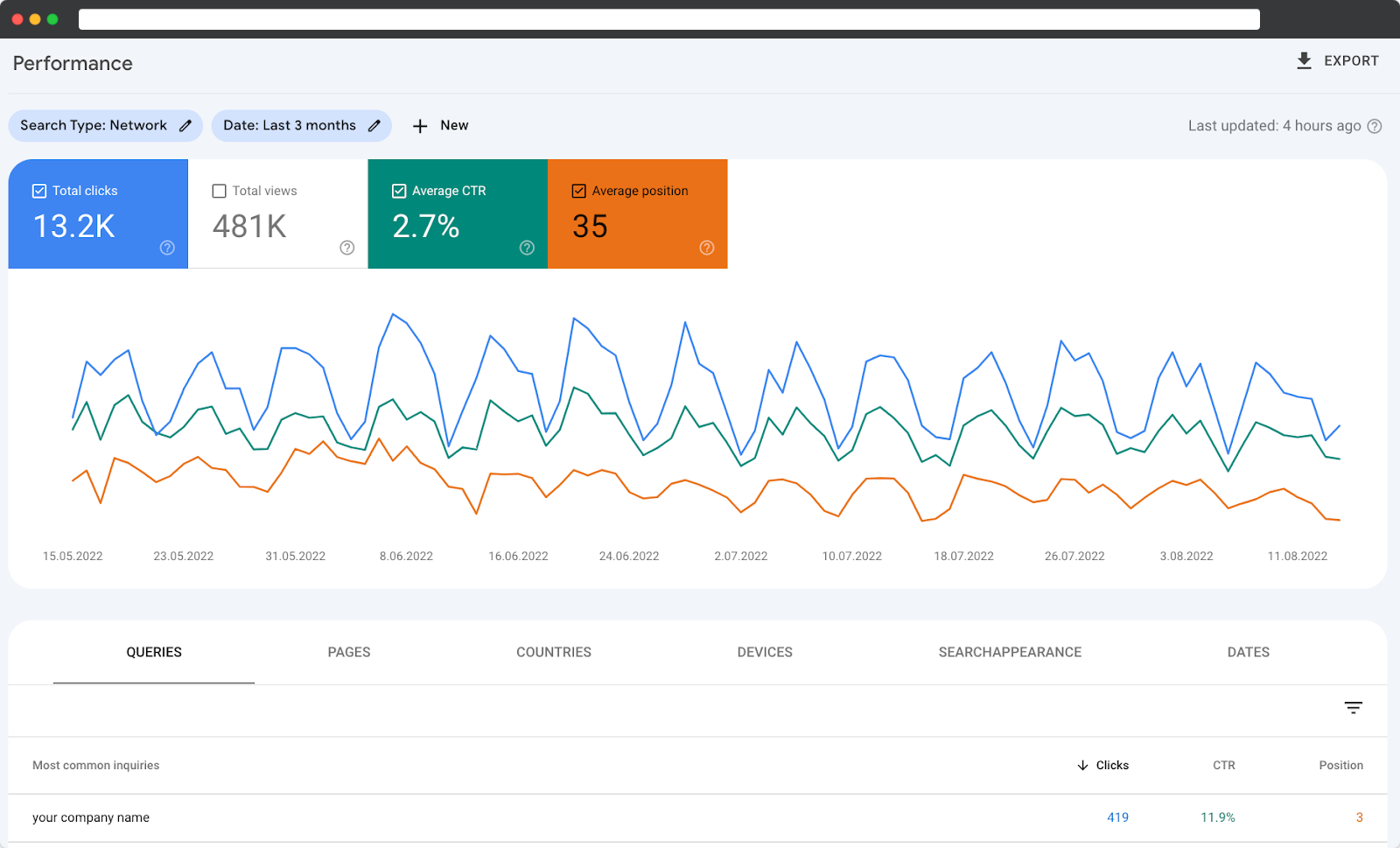Viewport: 1400px width, 848px height.
Task: Open the SearchAppearance tab
Action: [1010, 652]
